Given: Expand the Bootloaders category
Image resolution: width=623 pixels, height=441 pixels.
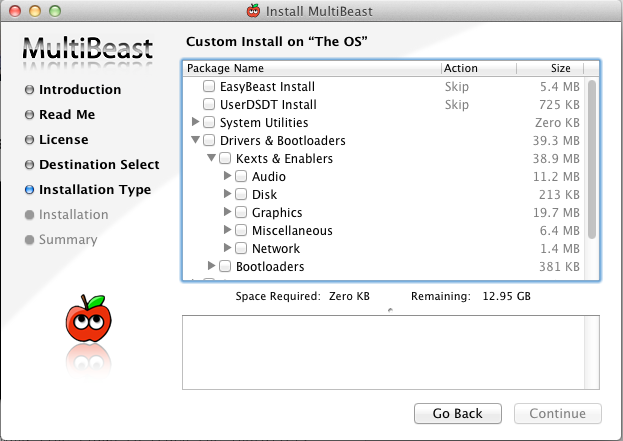Looking at the screenshot, I should 211,265.
